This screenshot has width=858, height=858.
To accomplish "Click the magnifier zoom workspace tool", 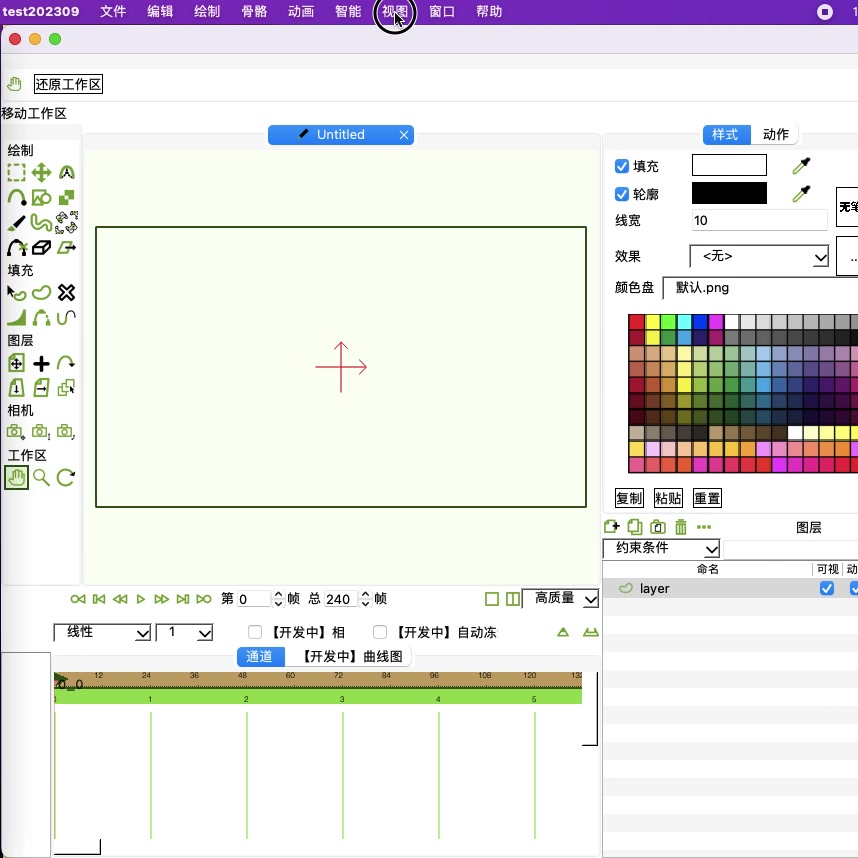I will pyautogui.click(x=41, y=478).
